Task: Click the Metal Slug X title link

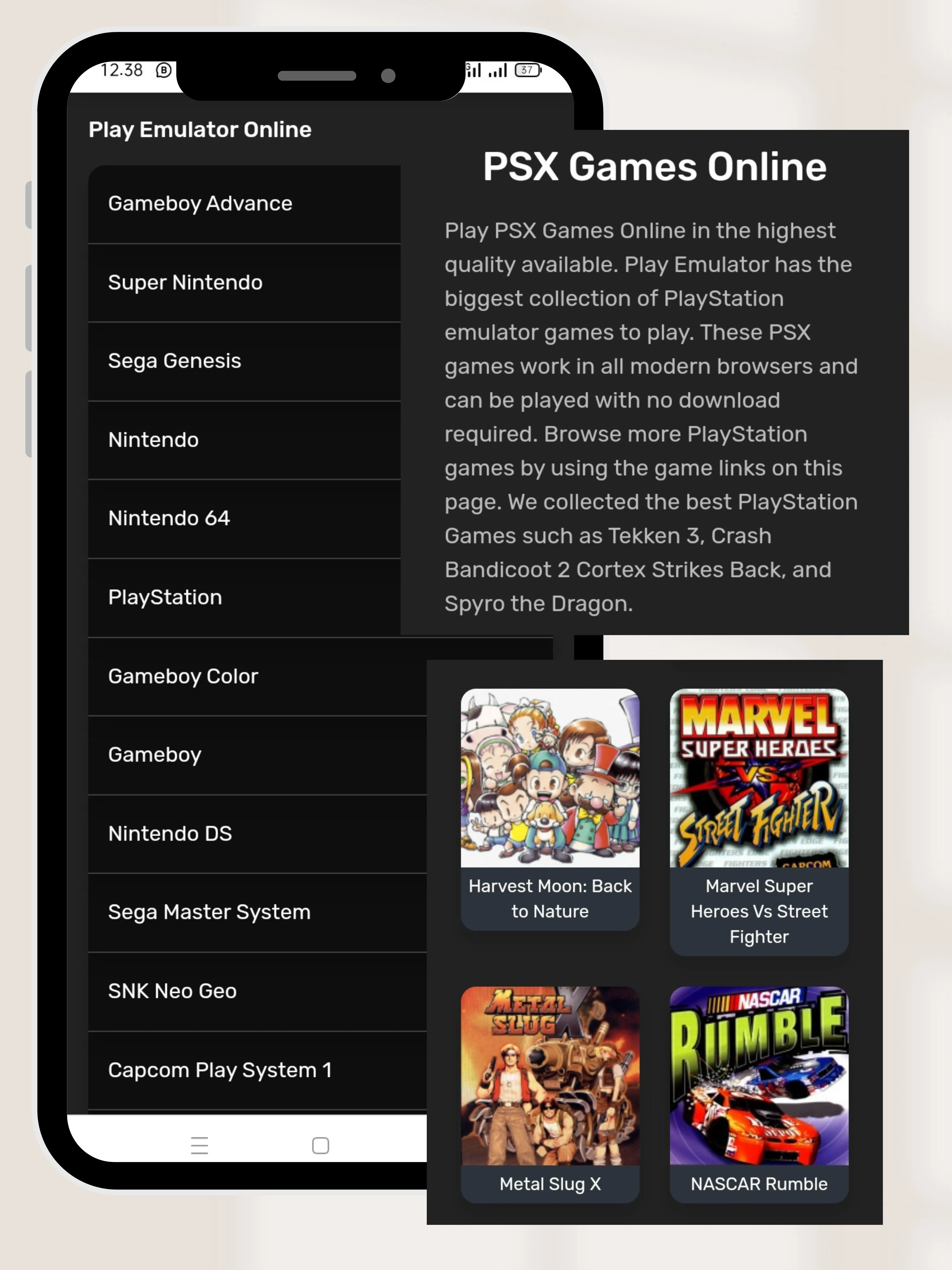Action: (550, 1184)
